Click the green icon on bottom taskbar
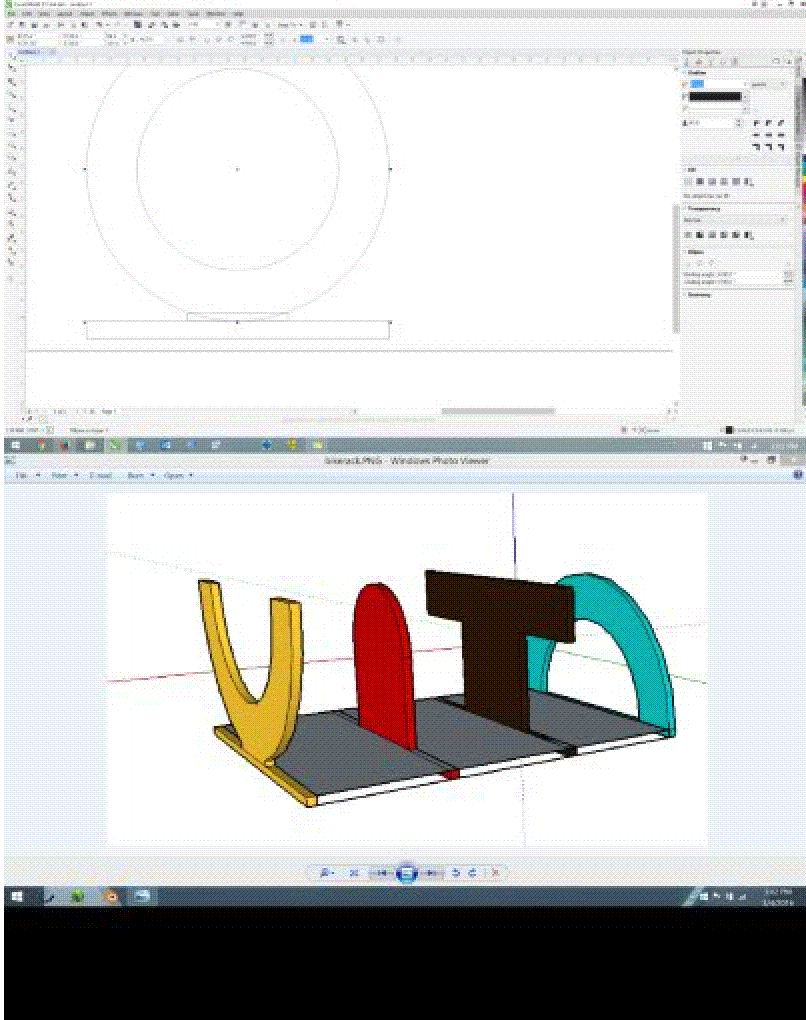806x1020 pixels. 77,896
